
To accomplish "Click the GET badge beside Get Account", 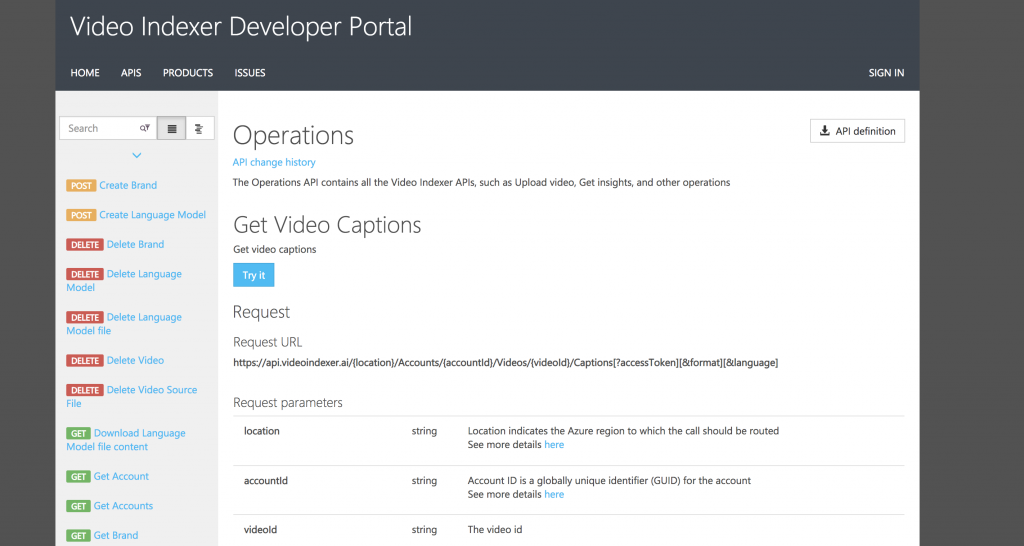I will tap(78, 476).
